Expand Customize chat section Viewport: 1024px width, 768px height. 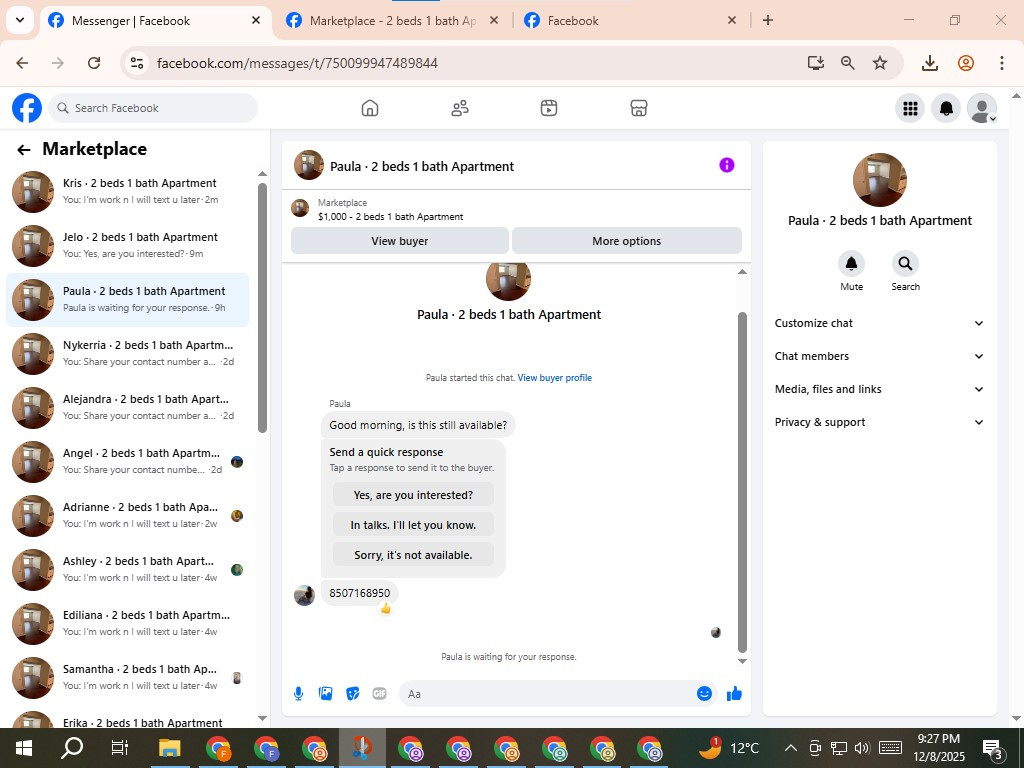[x=879, y=323]
